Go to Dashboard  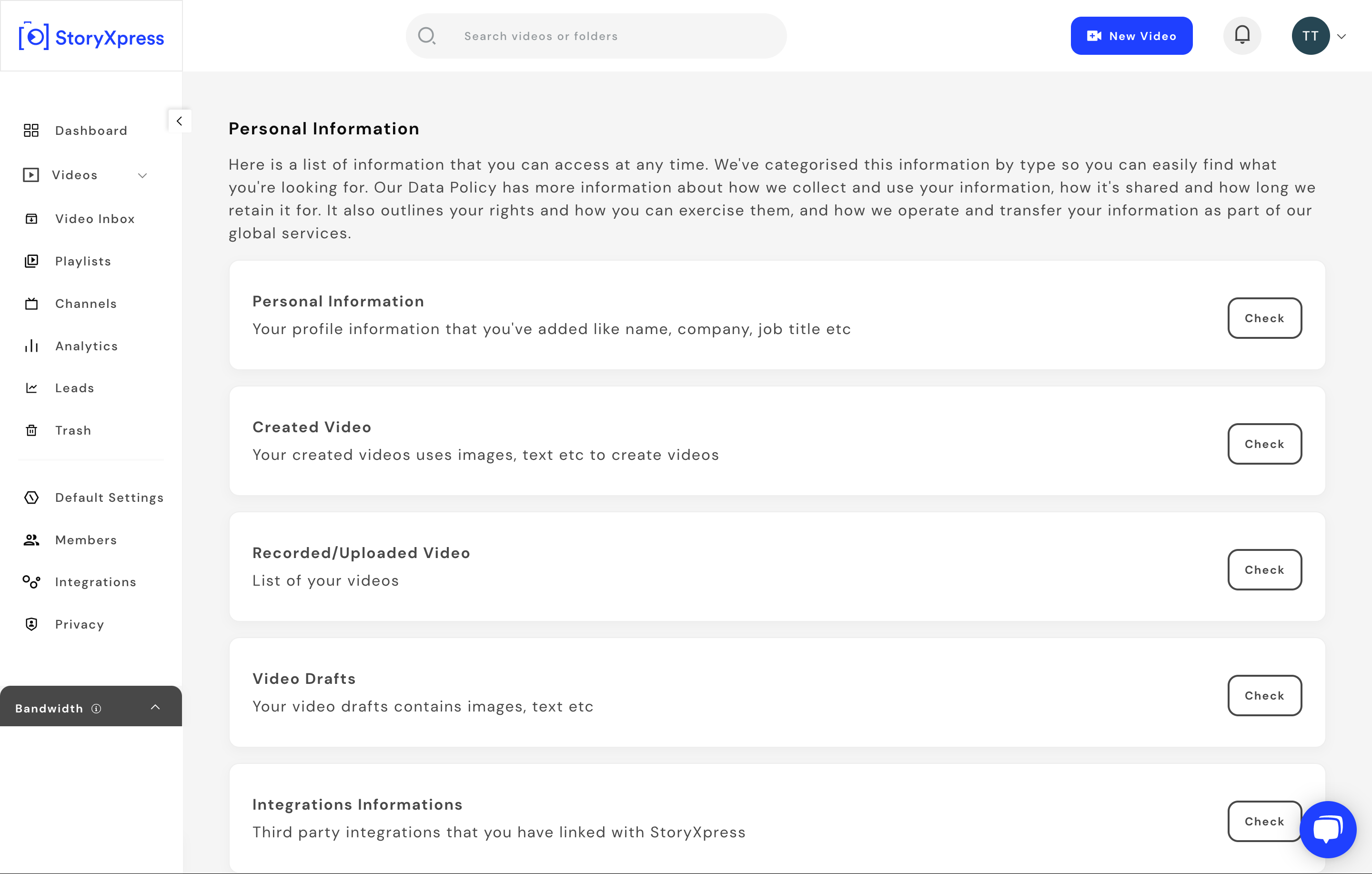tap(91, 131)
